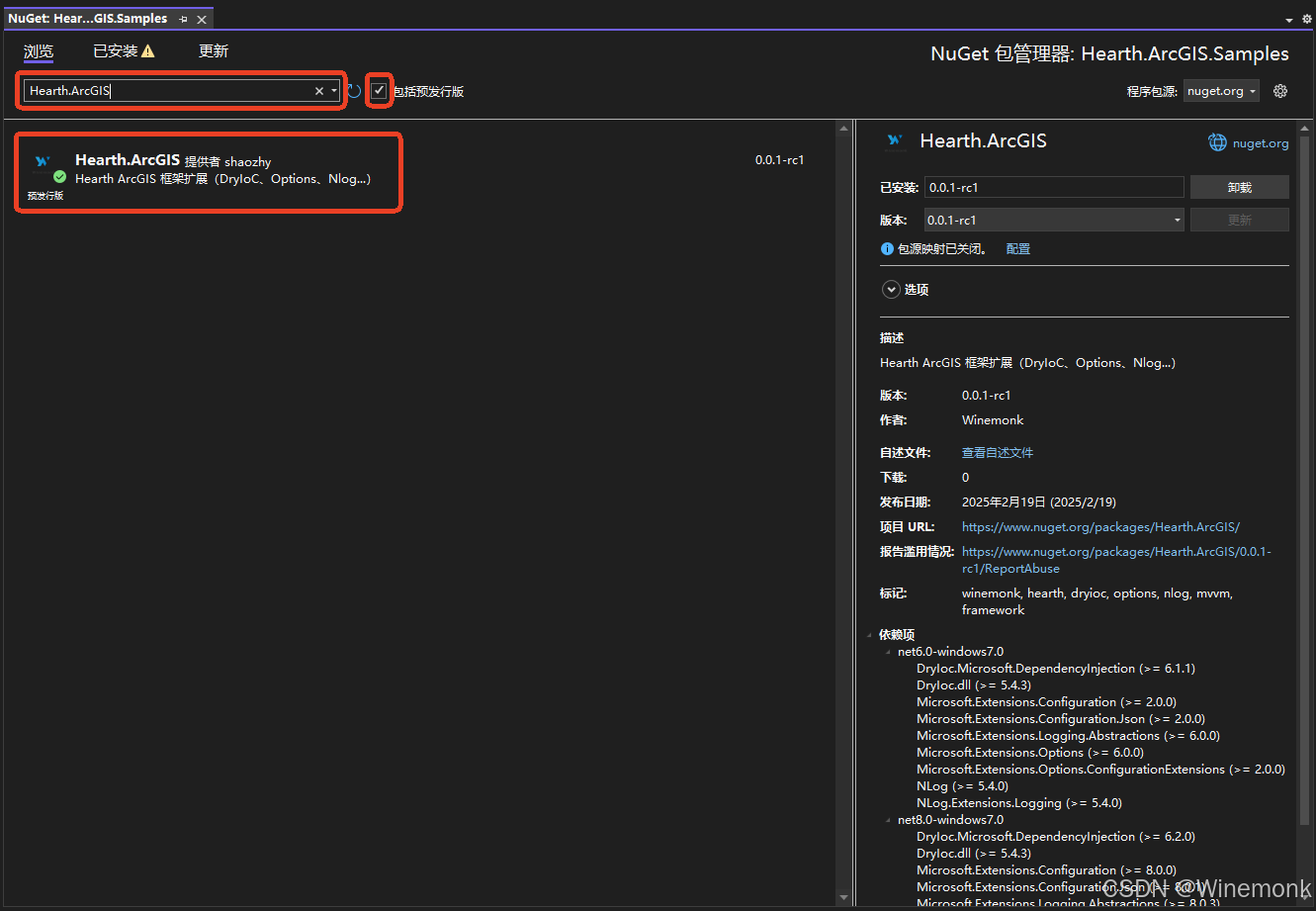Clear the search text with the X icon

coord(319,91)
